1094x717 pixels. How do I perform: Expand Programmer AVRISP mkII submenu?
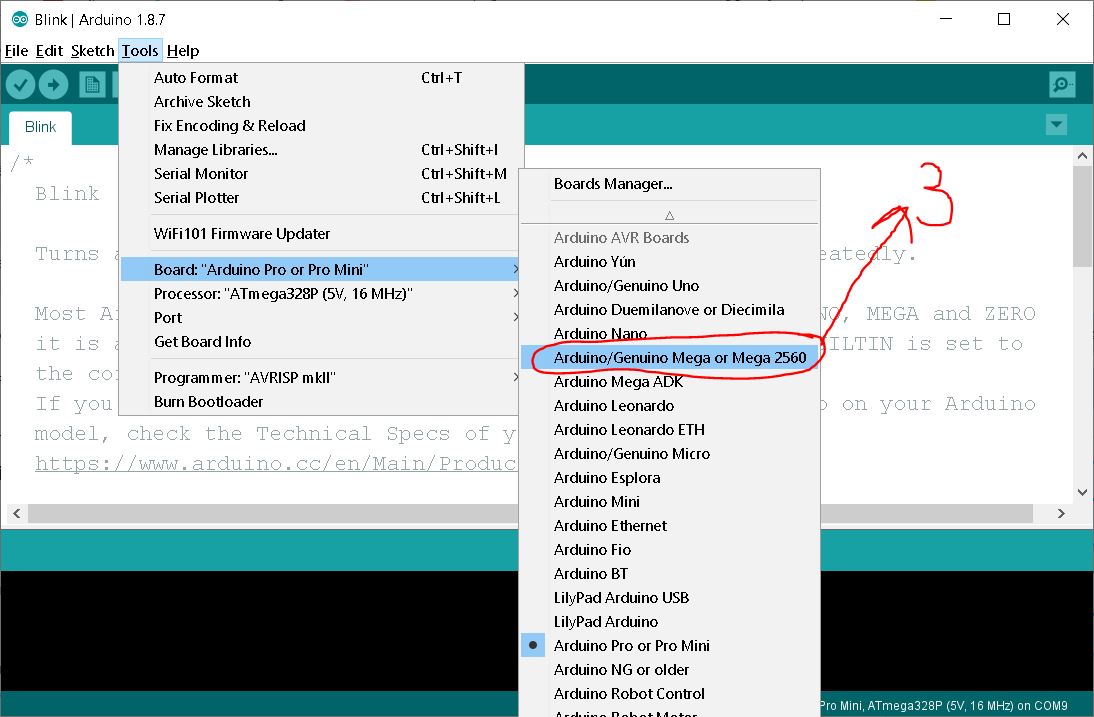pyautogui.click(x=321, y=377)
